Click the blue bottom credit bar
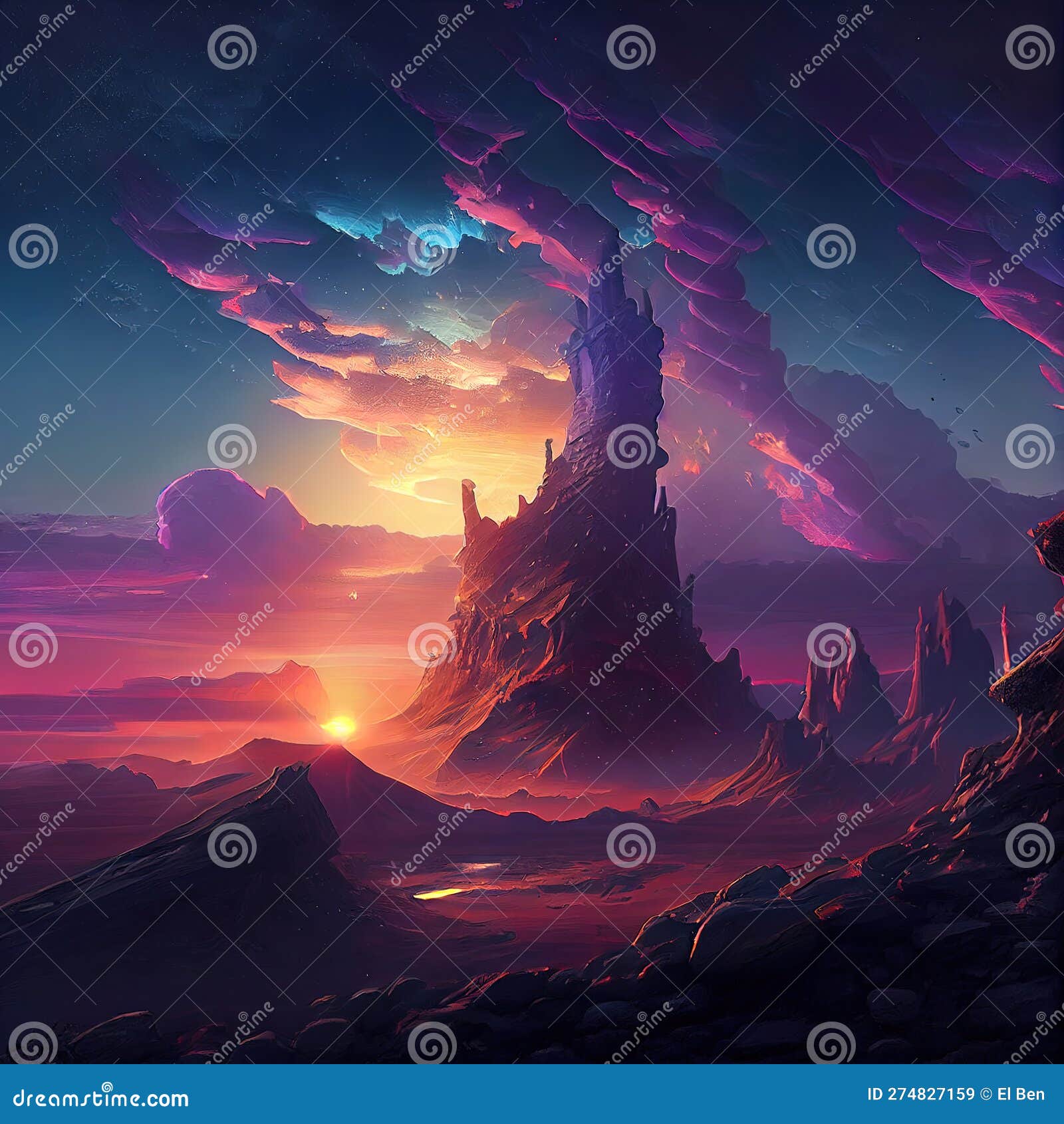 (532, 1096)
